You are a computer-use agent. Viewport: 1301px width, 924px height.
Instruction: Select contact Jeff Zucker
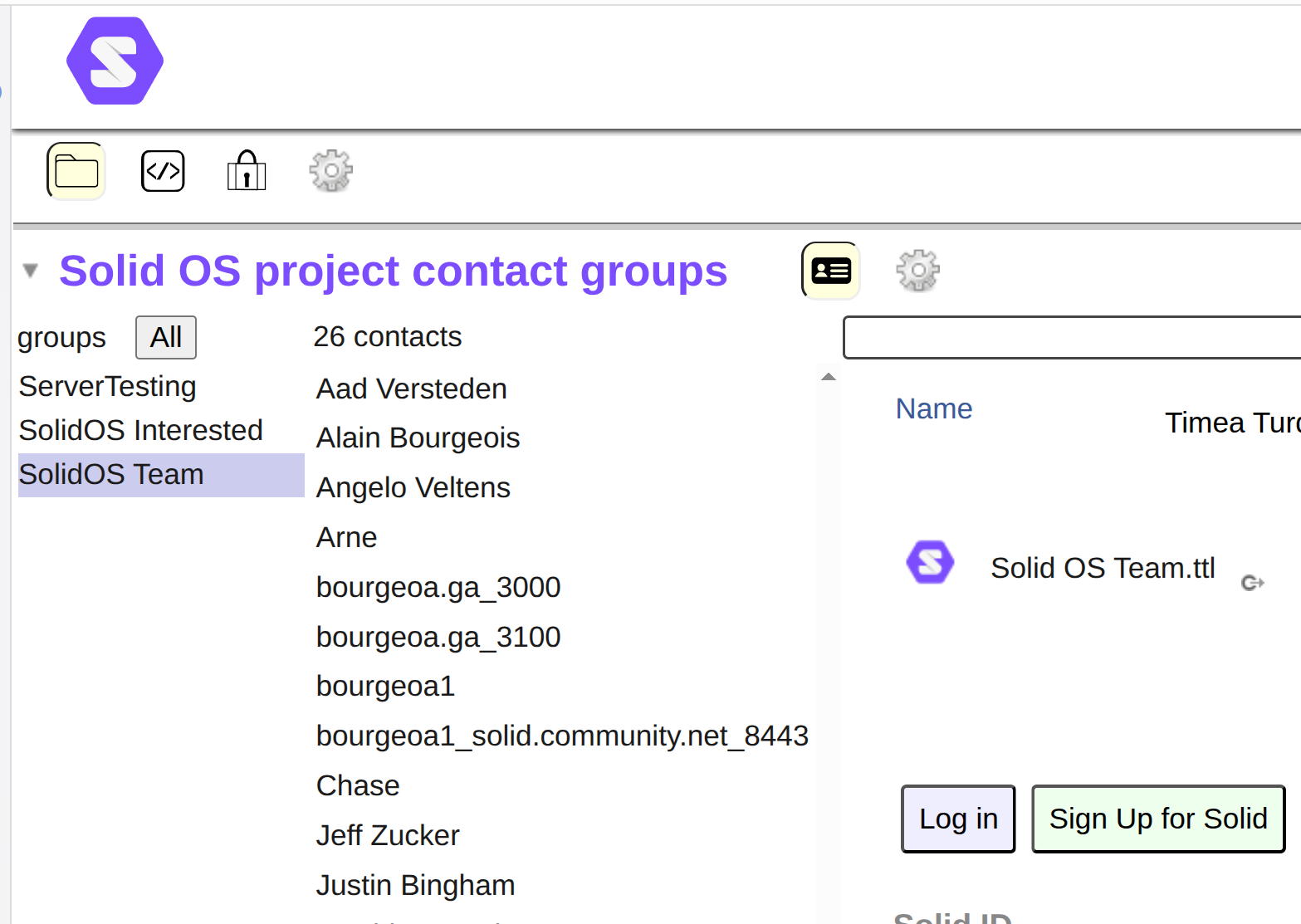pos(388,835)
